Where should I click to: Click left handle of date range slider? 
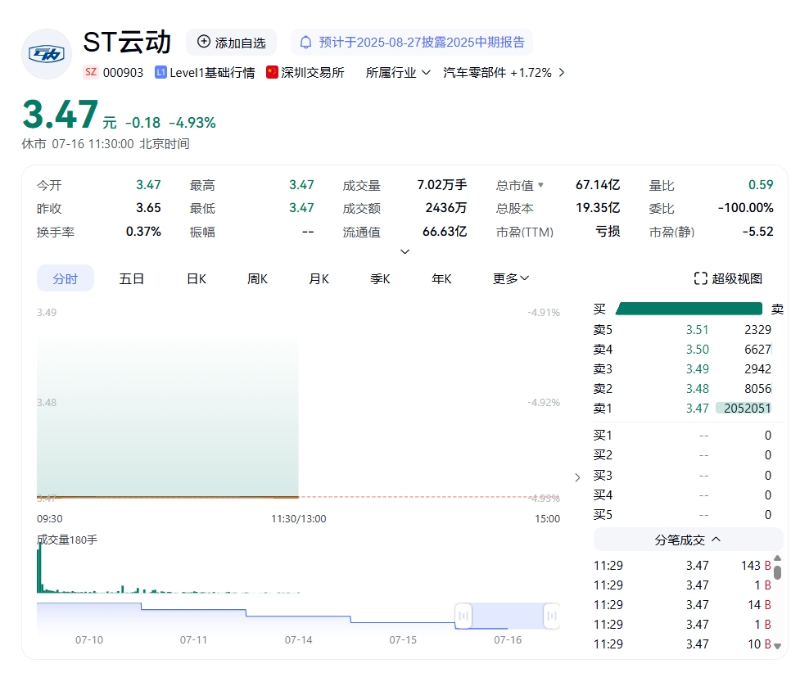pyautogui.click(x=462, y=616)
